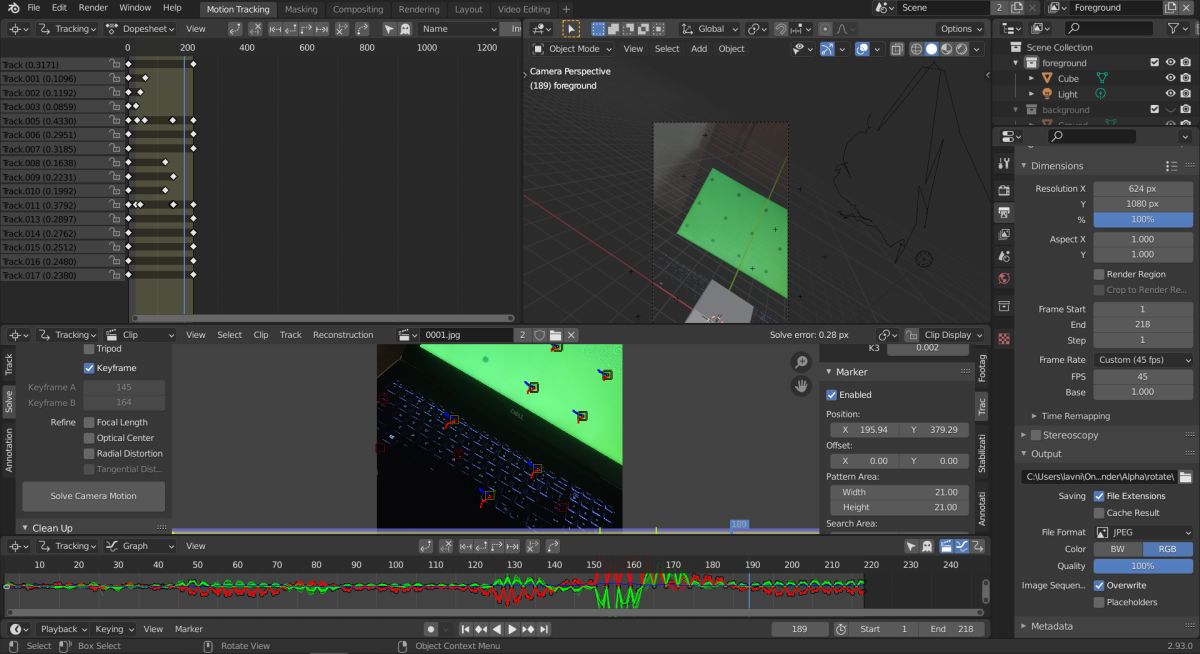
Task: Open the Tool properties tab icon
Action: (x=1003, y=164)
